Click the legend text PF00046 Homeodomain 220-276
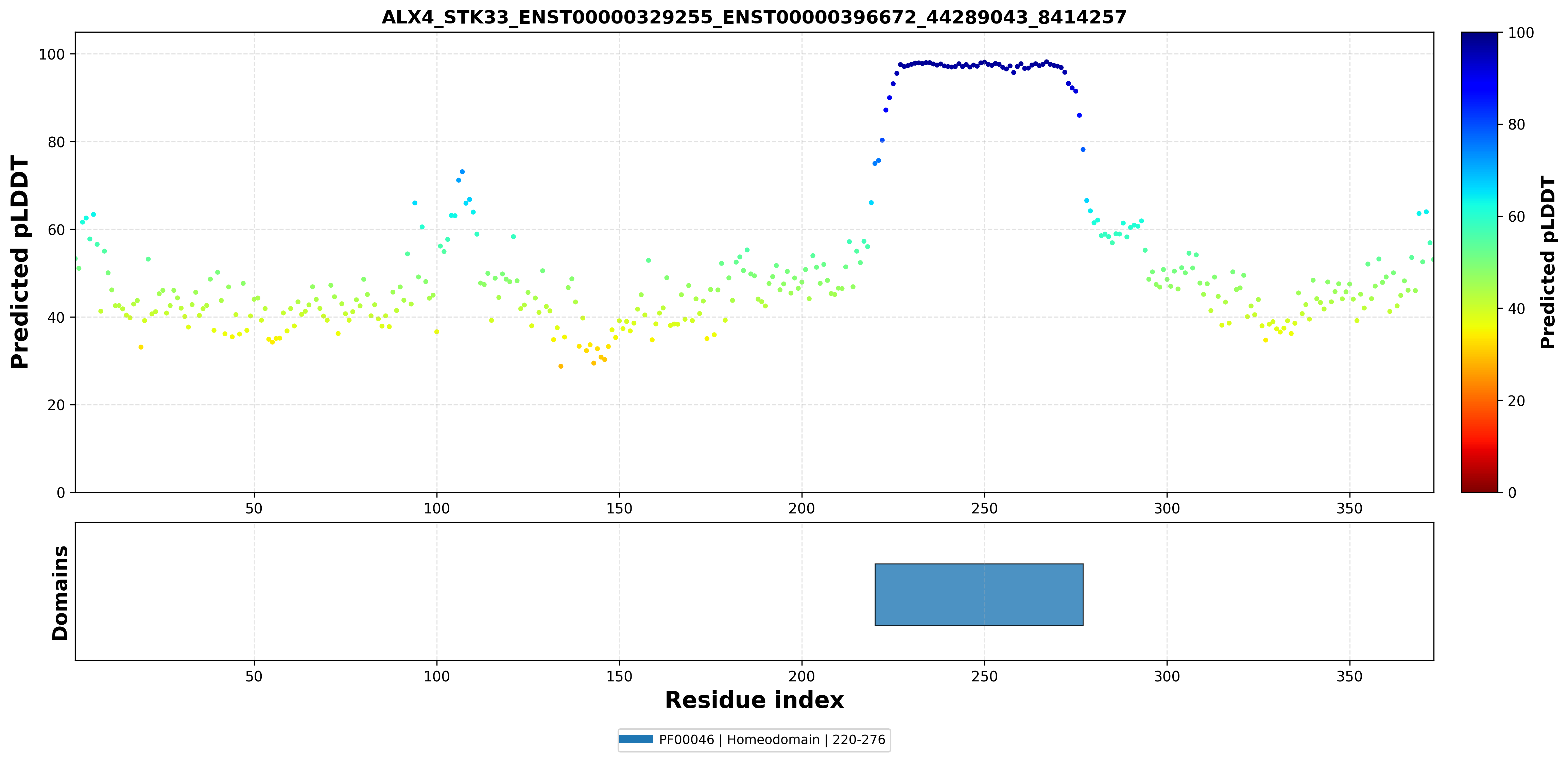The height and width of the screenshot is (762, 1568). click(772, 740)
